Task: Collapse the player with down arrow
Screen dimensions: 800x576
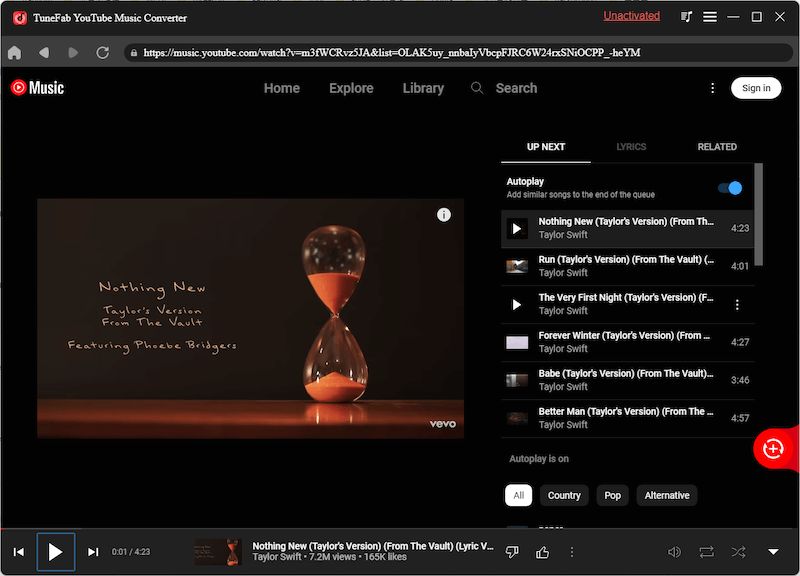Action: (773, 552)
